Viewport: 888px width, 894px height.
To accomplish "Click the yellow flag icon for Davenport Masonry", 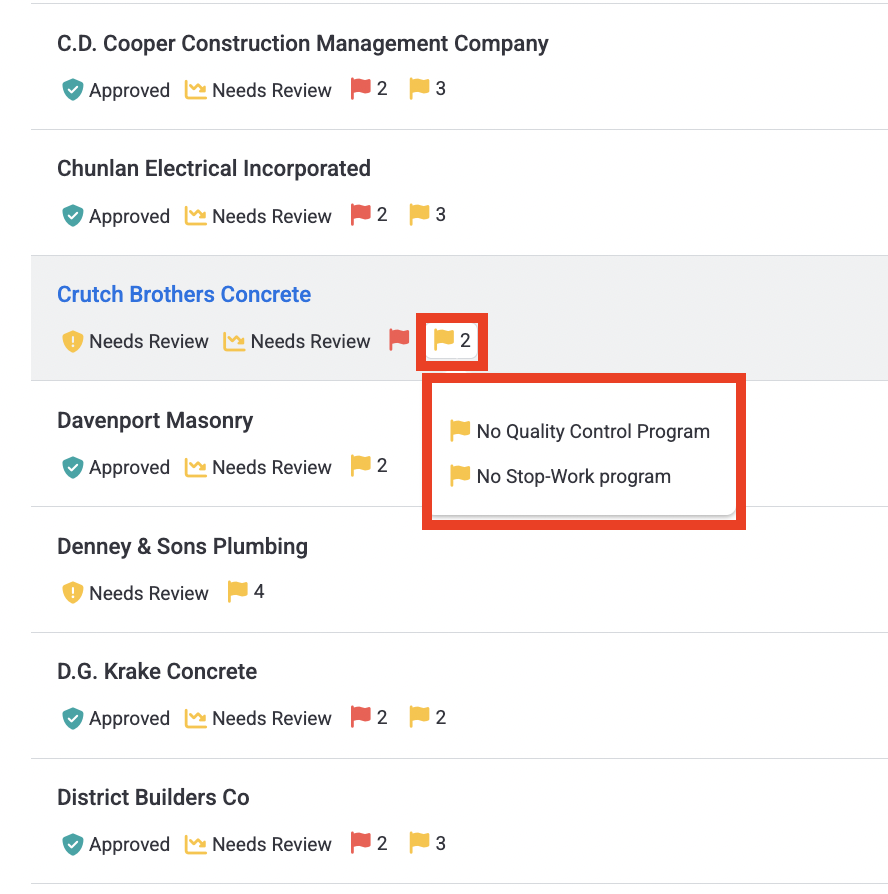I will pos(360,466).
